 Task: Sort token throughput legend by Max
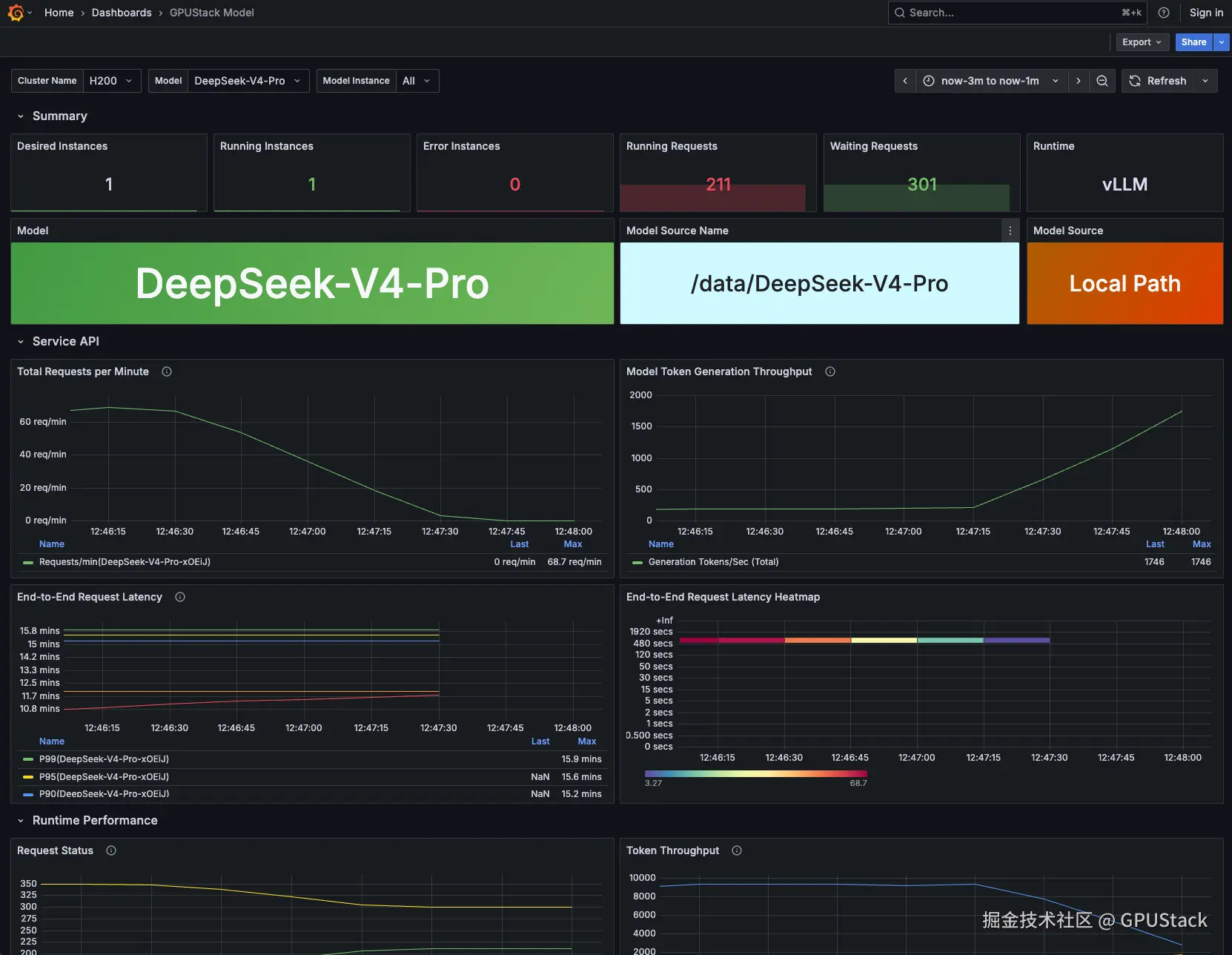[x=1202, y=544]
